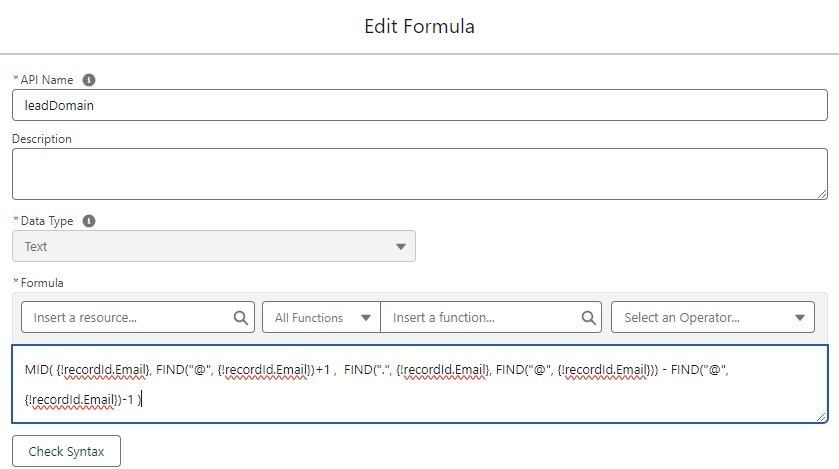Click inside the empty Description text area
Screen dimensions: 839x469
tap(419, 173)
